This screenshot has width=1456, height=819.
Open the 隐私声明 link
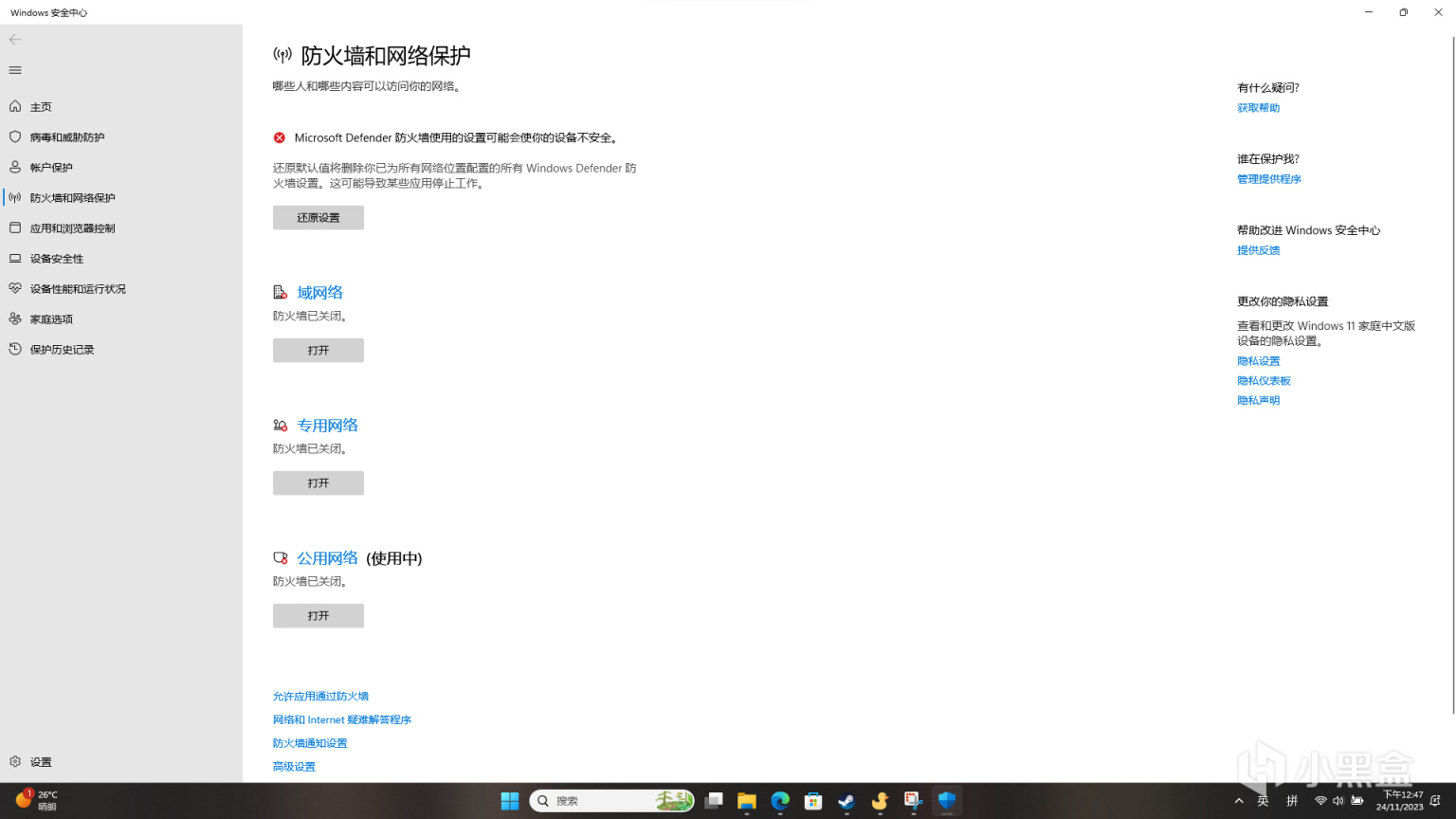click(x=1258, y=401)
